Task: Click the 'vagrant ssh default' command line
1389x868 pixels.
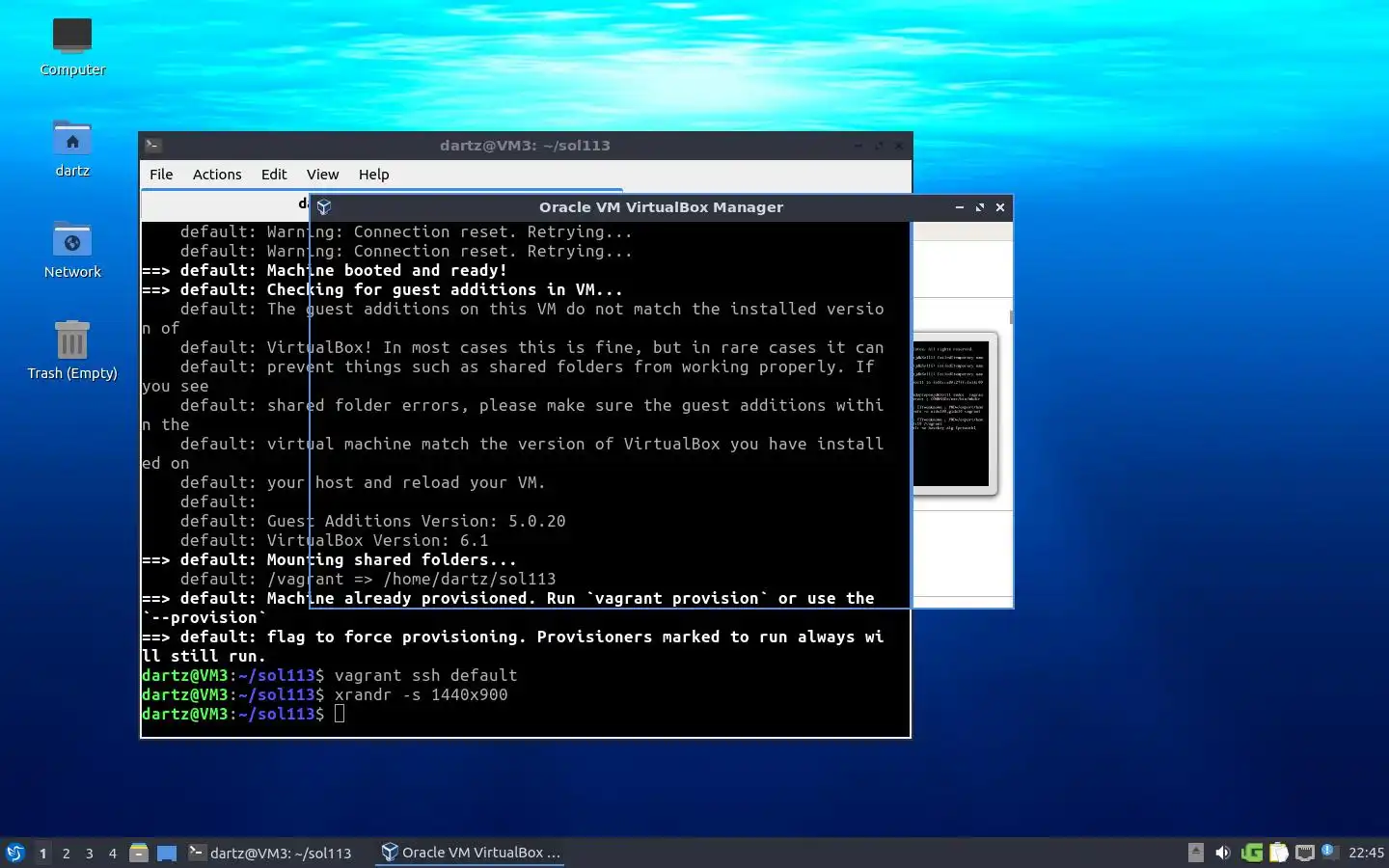Action: [x=425, y=675]
